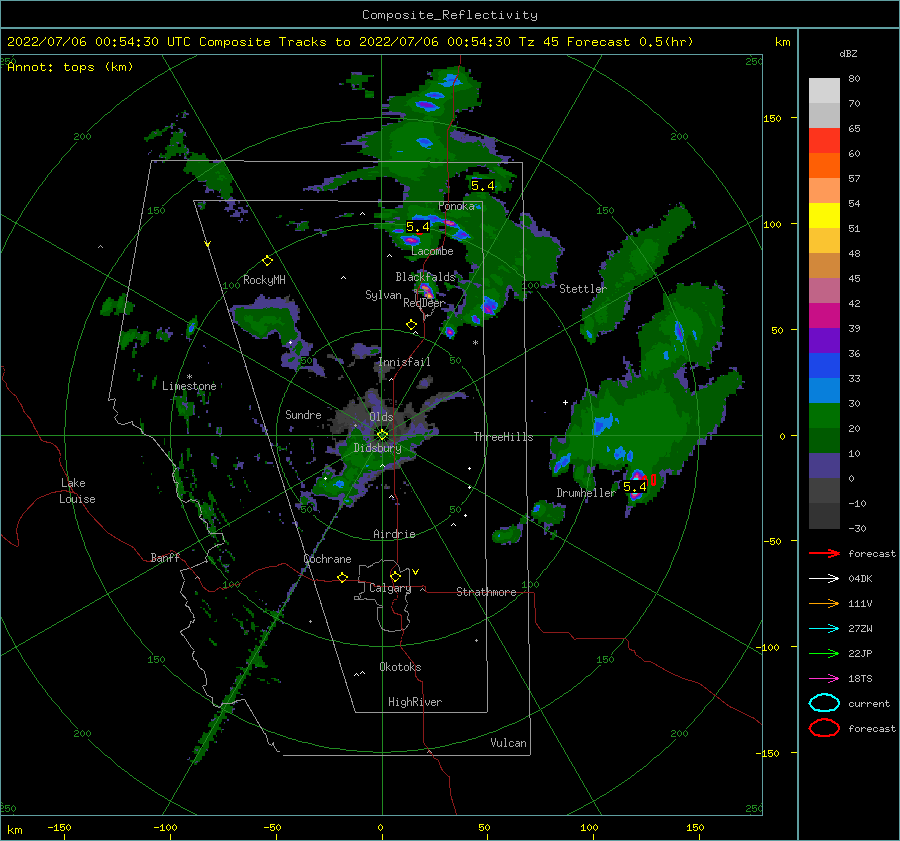The width and height of the screenshot is (900, 841).
Task: Click the Stettler city label
Action: tap(583, 289)
